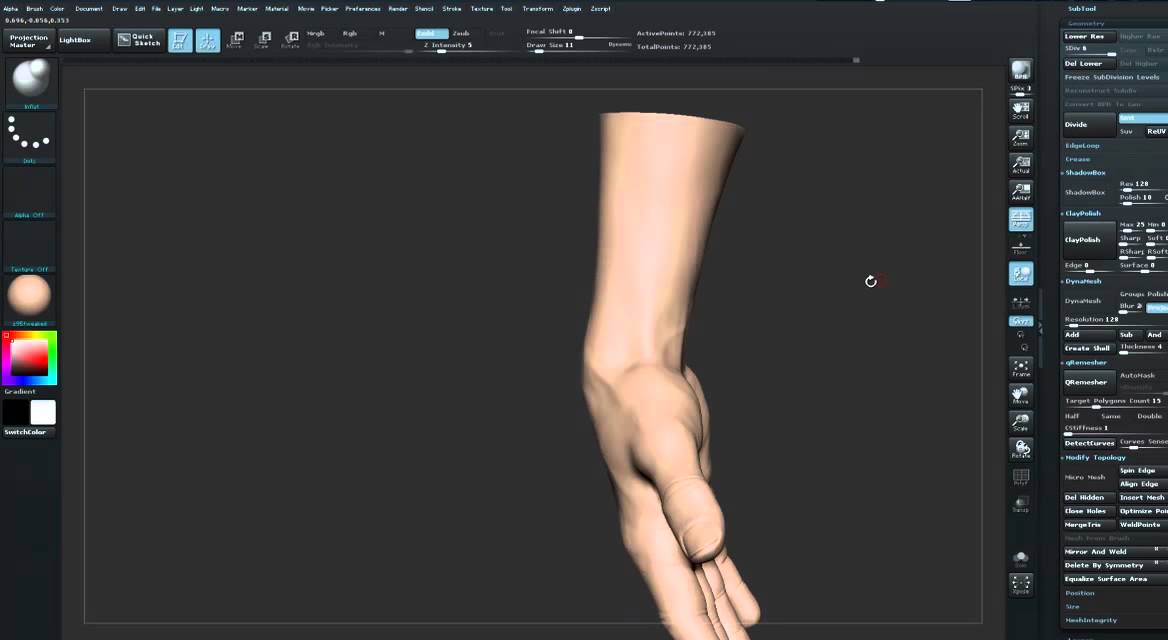This screenshot has width=1168, height=640.
Task: Open the Projection Master button
Action: pyautogui.click(x=28, y=41)
